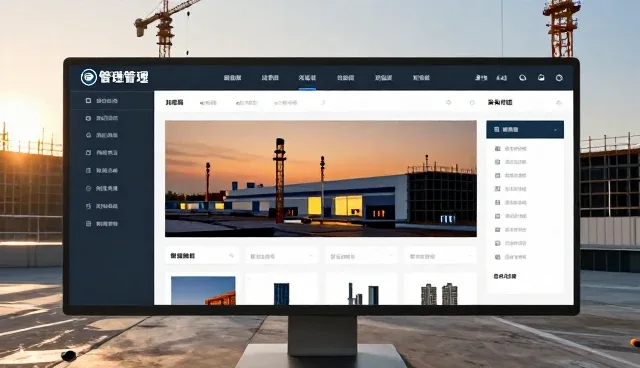Screen dimensions: 640x368
Task: Click the bold label at the bottom of right panel
Action: coord(505,276)
